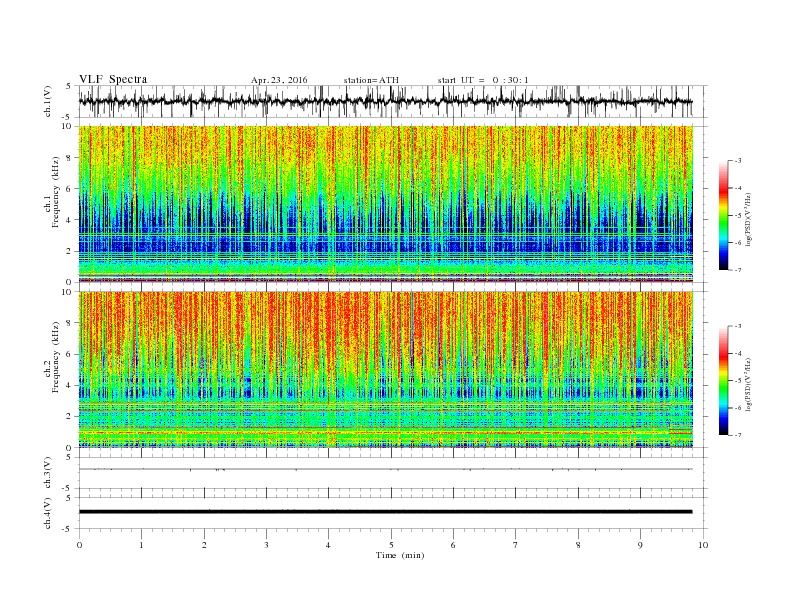Click the "5" tick on the time axis
Image resolution: width=792 pixels, height=612 pixels.
pyautogui.click(x=391, y=545)
